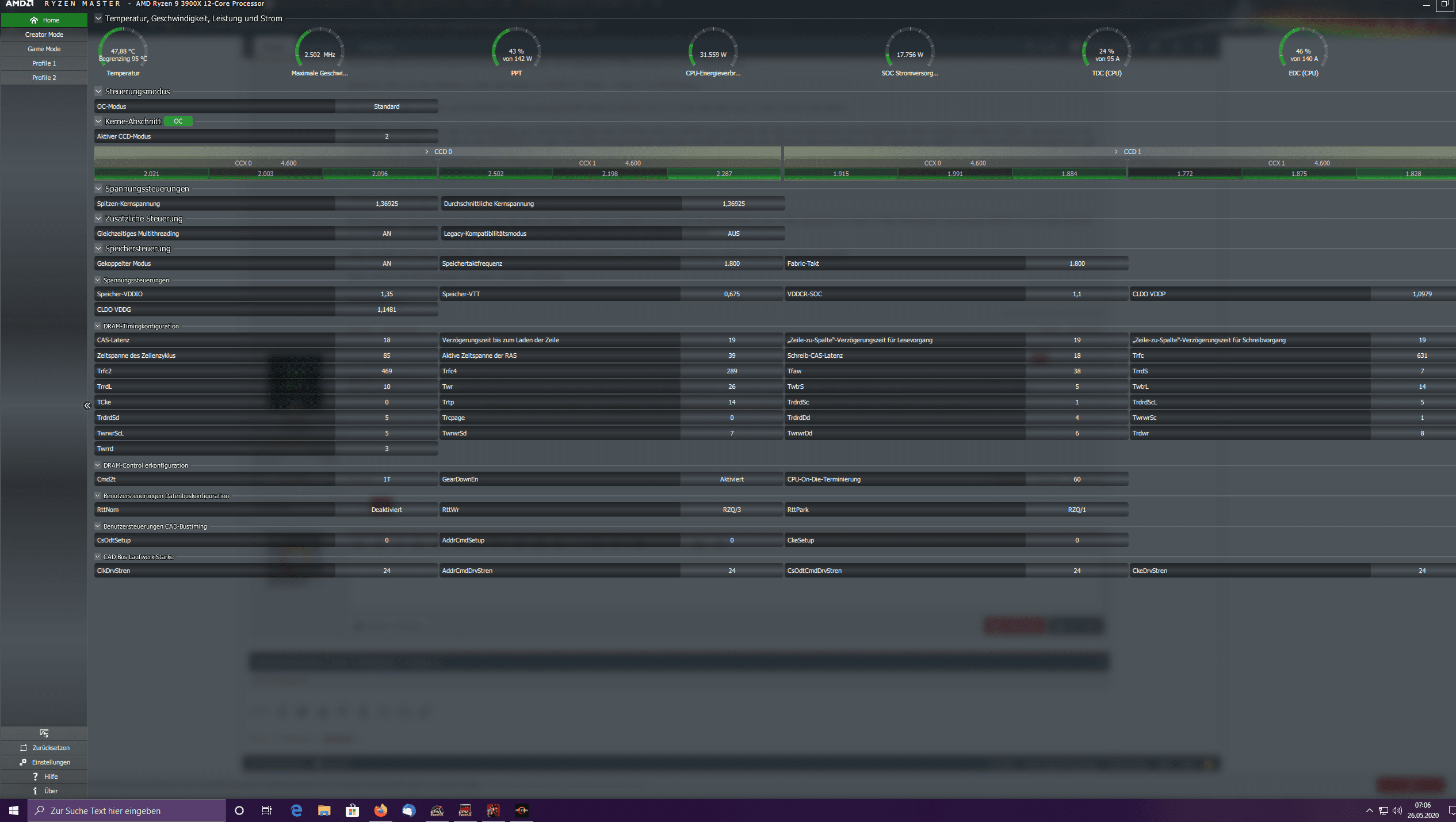Click the Temperatur gauge

coord(123,52)
